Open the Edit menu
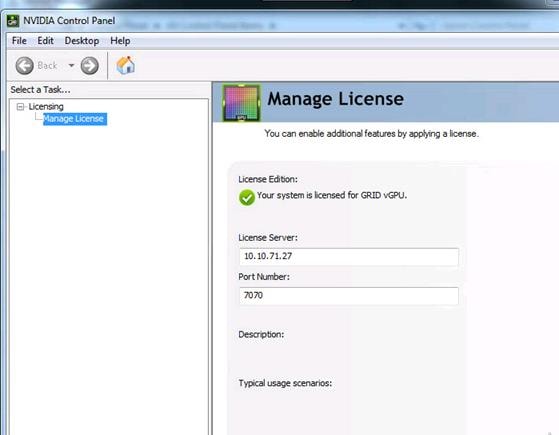Image resolution: width=559 pixels, height=435 pixels. click(45, 41)
